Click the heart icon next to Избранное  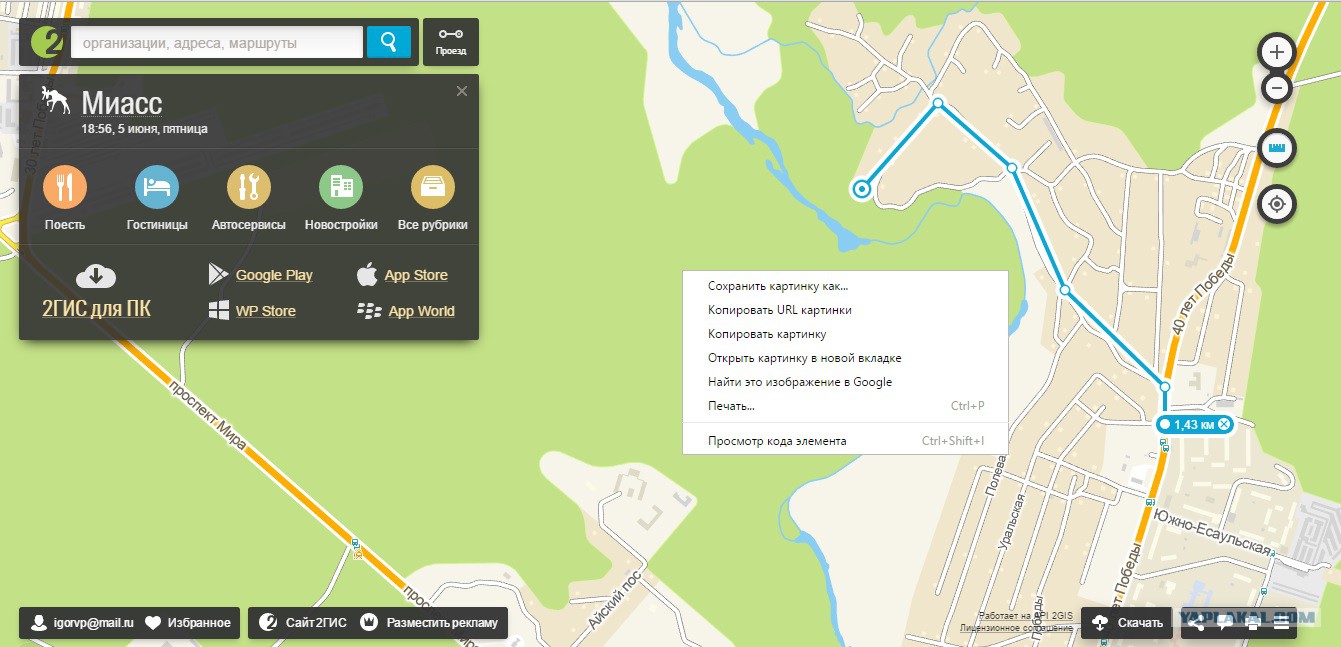153,623
